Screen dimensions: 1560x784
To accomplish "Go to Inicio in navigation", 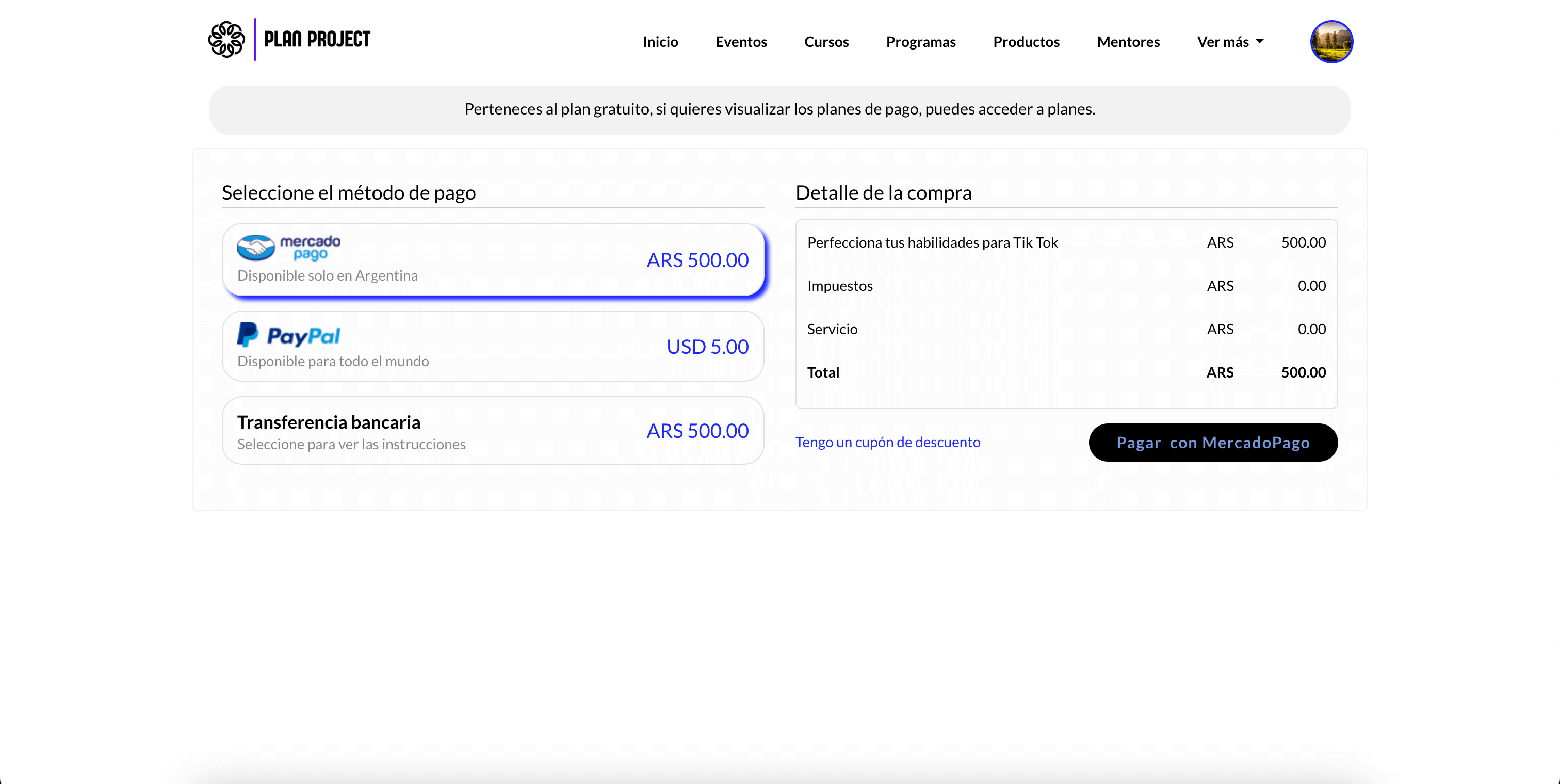I will click(x=660, y=42).
